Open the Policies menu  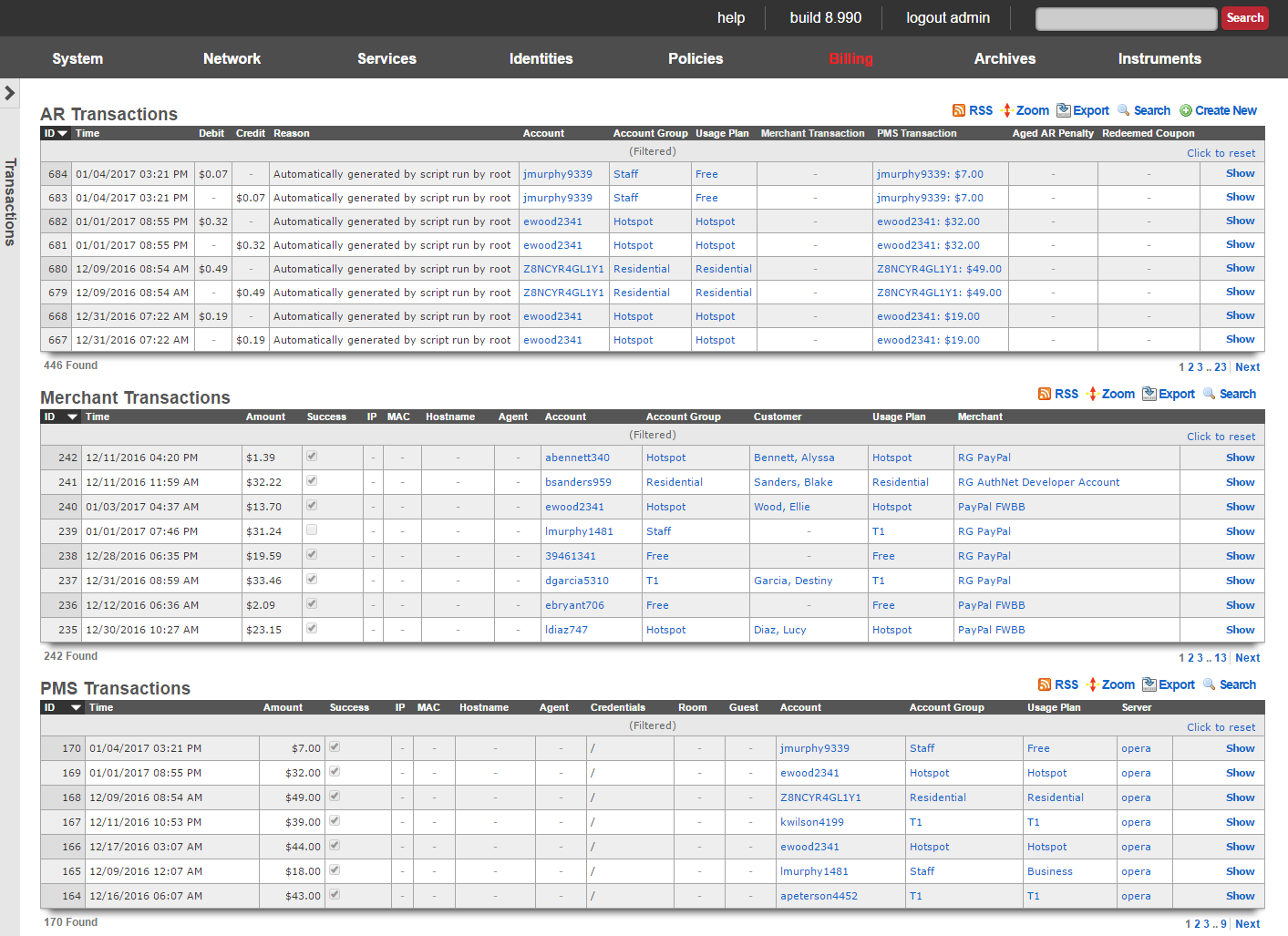coord(695,58)
